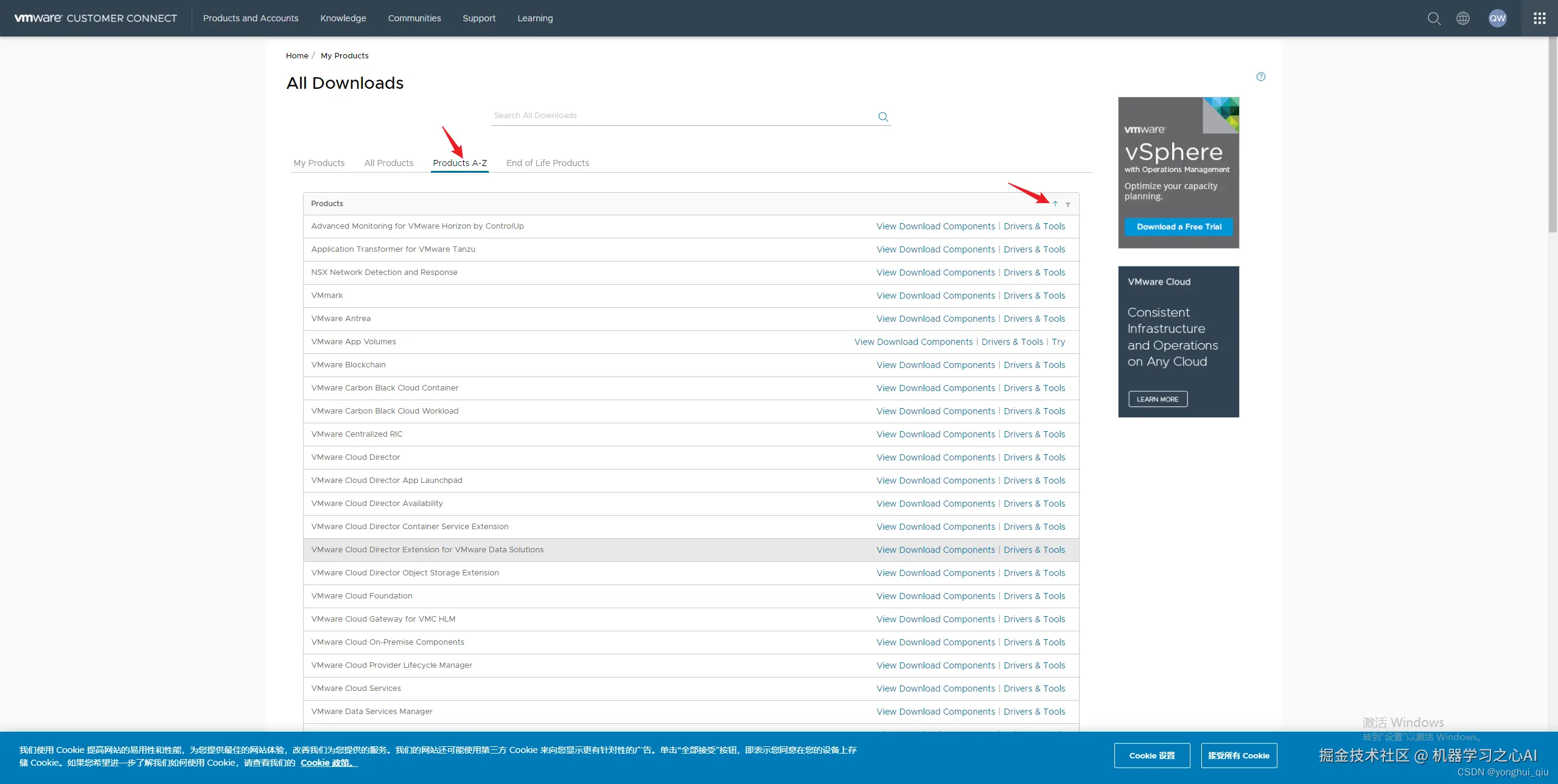The width and height of the screenshot is (1558, 784).
Task: Open the apps grid launcher icon
Action: pyautogui.click(x=1540, y=18)
